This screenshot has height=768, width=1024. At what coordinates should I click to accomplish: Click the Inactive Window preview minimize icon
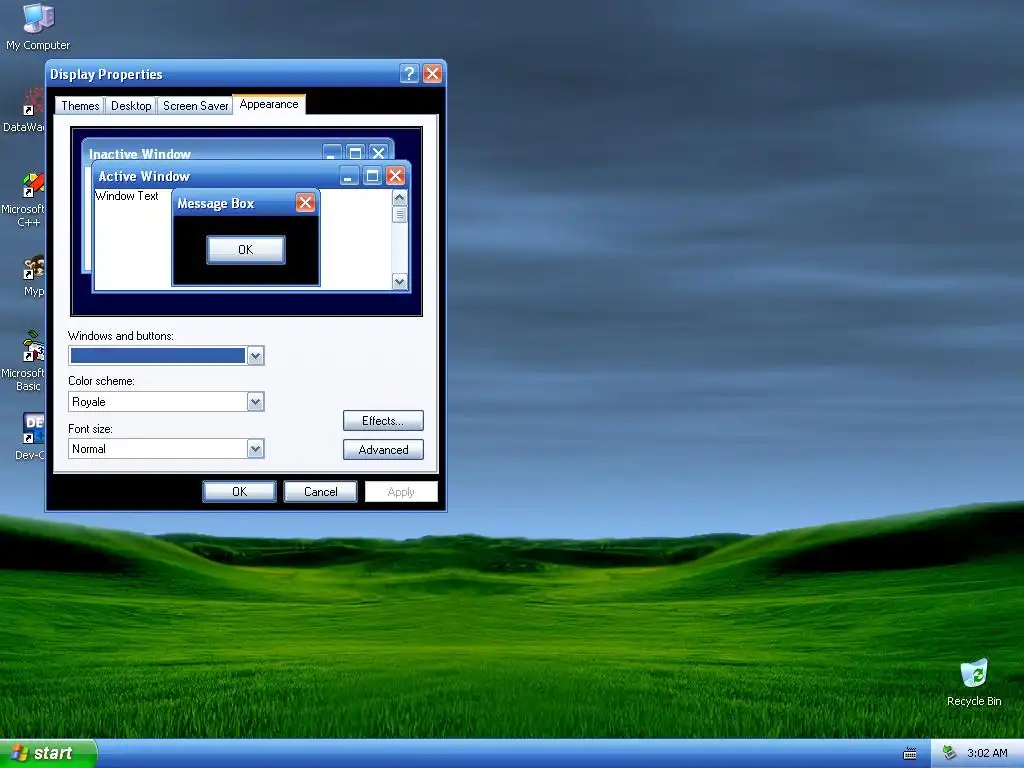click(x=332, y=153)
